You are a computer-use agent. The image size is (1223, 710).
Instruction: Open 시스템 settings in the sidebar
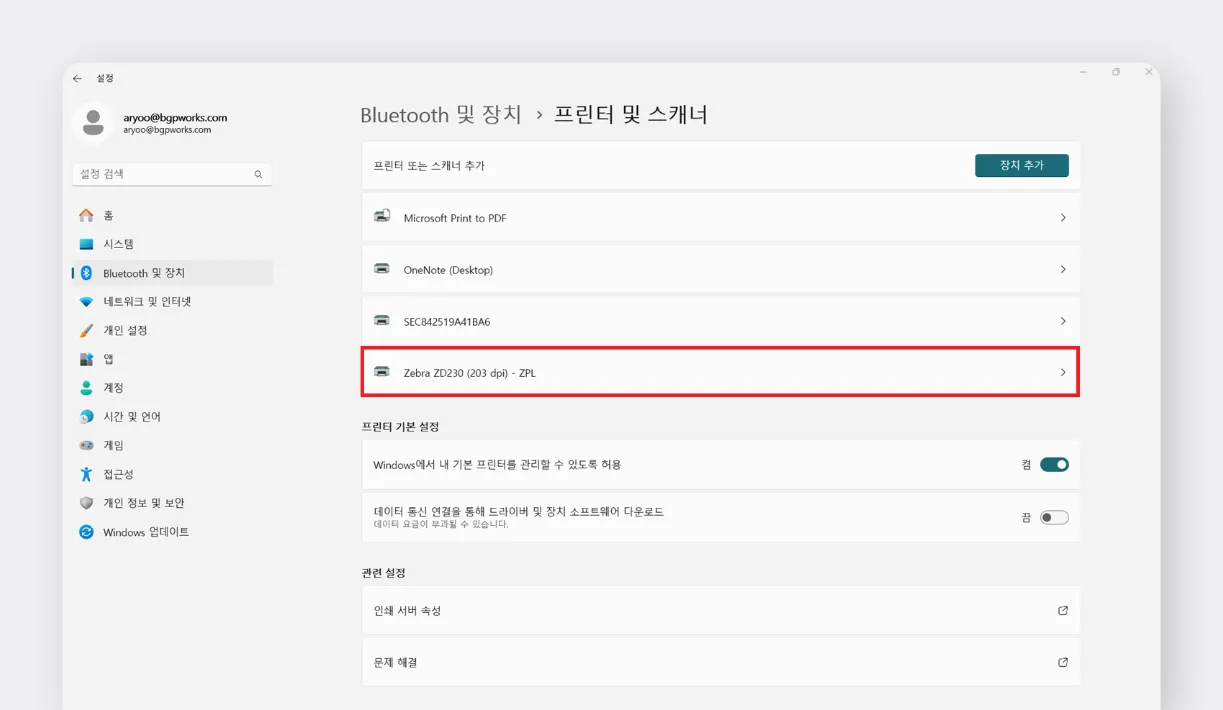tap(172, 244)
